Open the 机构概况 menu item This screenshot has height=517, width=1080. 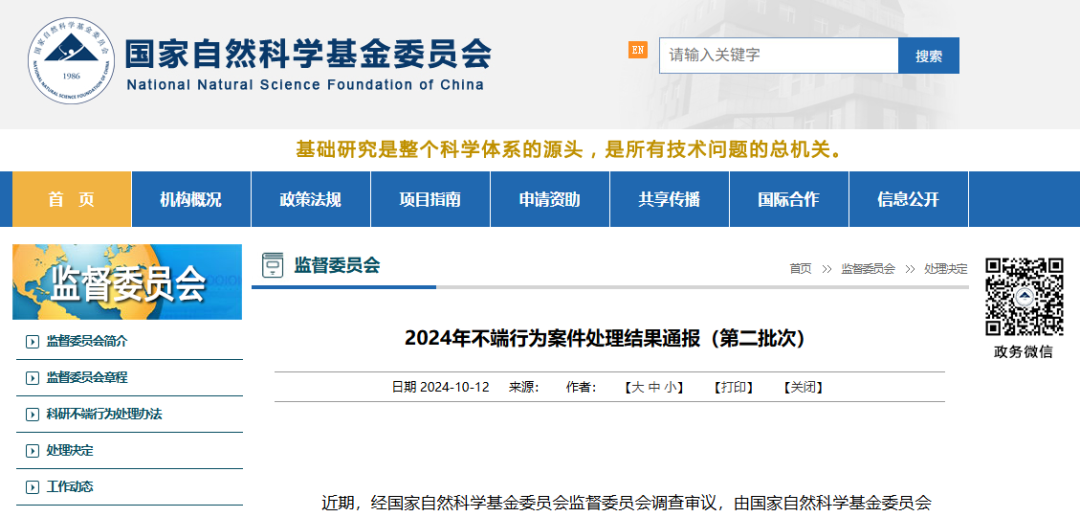pos(191,200)
